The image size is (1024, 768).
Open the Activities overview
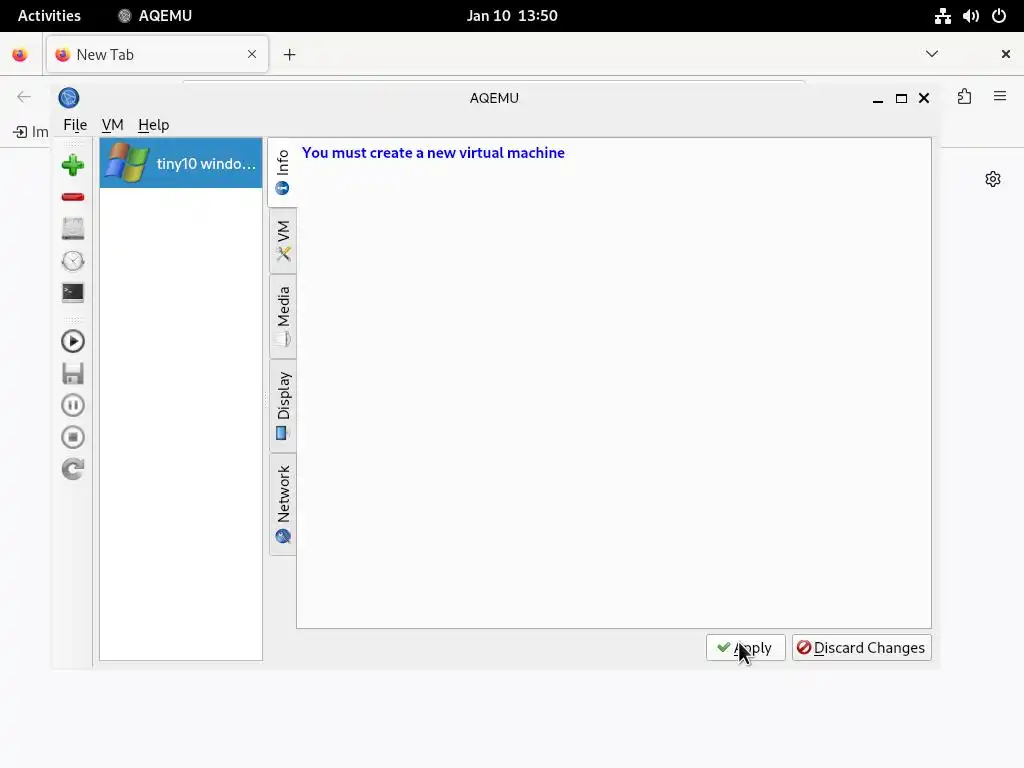(x=49, y=16)
